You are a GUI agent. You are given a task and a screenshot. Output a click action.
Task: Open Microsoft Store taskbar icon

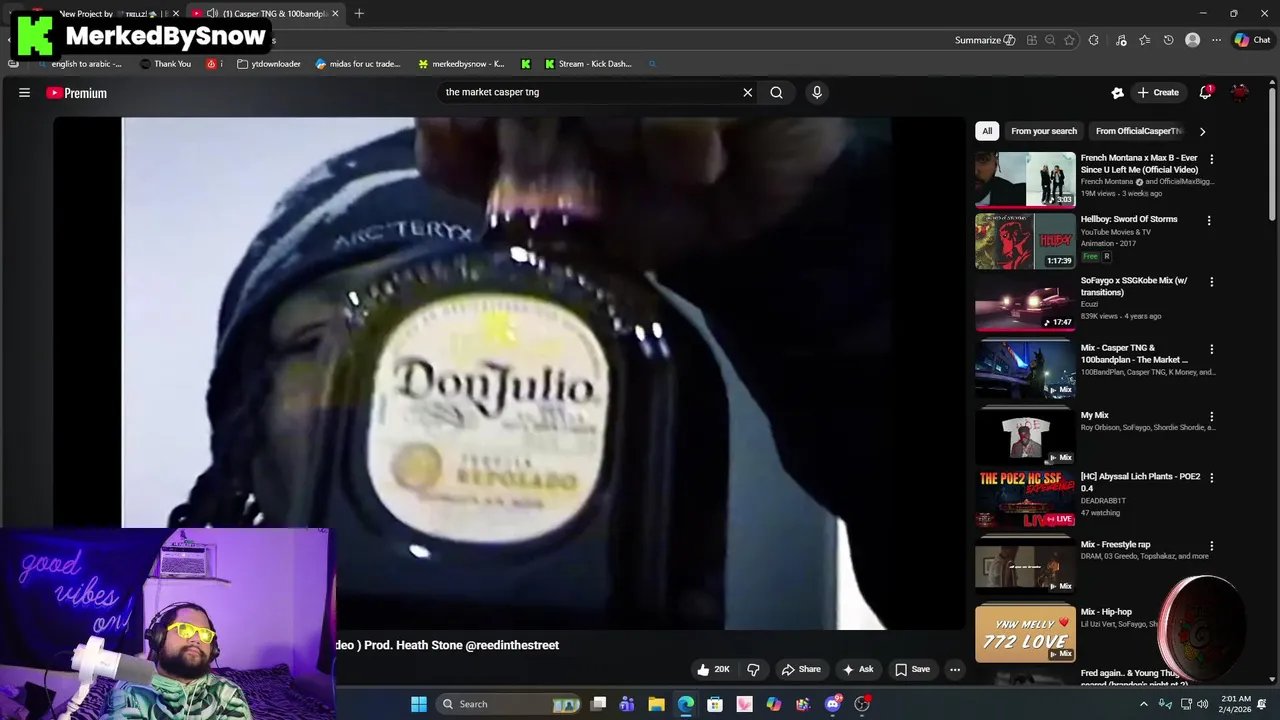coord(715,704)
